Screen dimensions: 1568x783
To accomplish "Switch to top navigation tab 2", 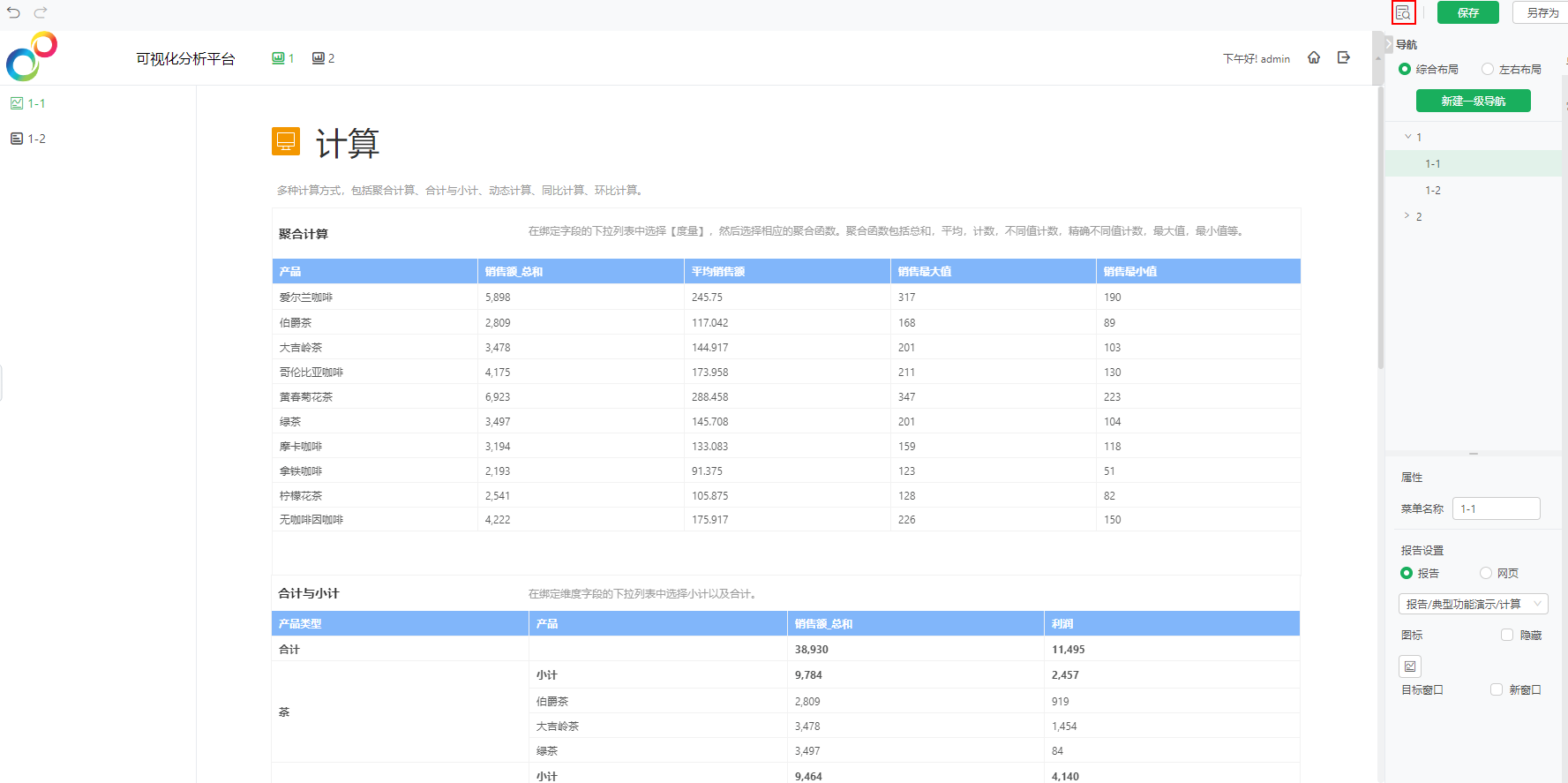I will (323, 58).
